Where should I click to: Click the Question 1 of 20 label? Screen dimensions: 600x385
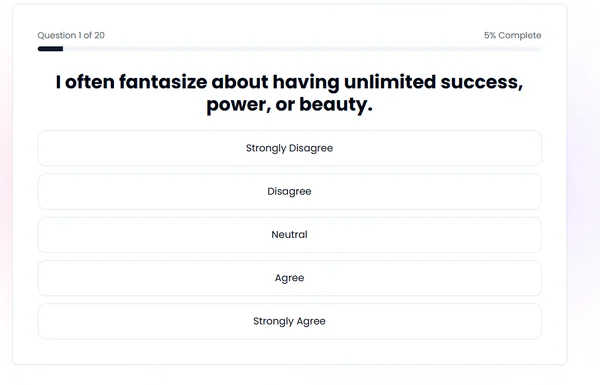[71, 35]
